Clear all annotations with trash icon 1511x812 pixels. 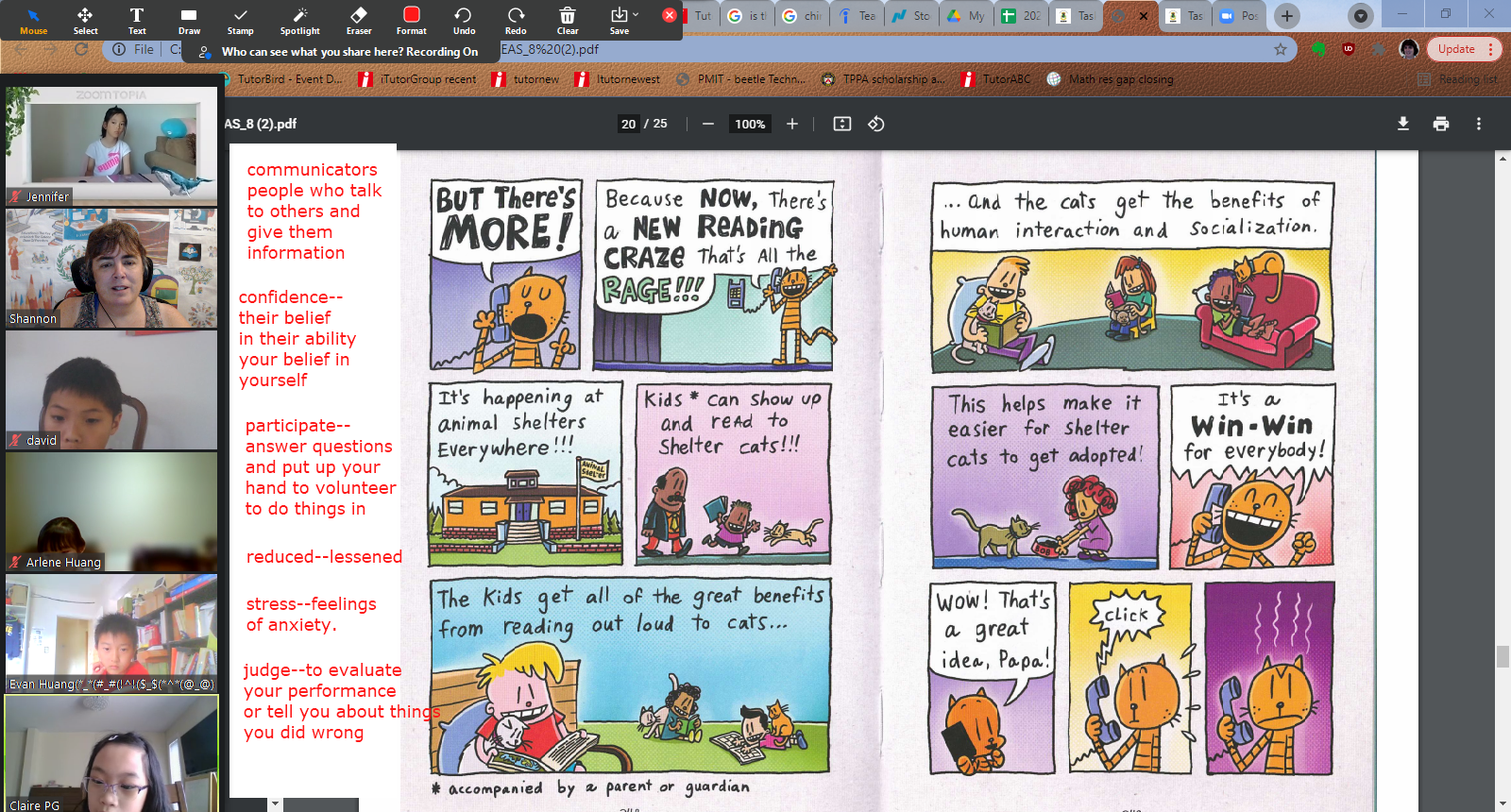point(568,20)
